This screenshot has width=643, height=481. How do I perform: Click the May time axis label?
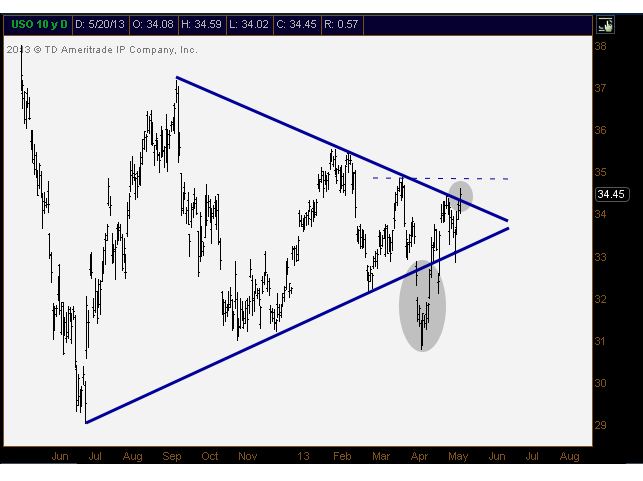458,456
